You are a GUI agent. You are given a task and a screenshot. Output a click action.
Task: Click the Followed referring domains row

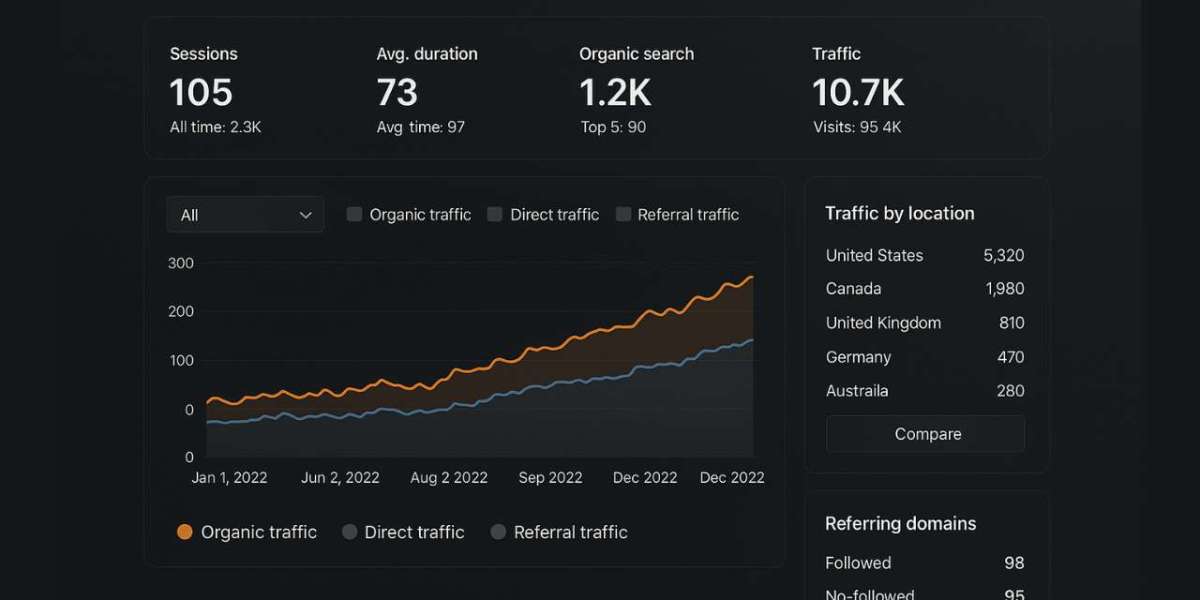[924, 563]
